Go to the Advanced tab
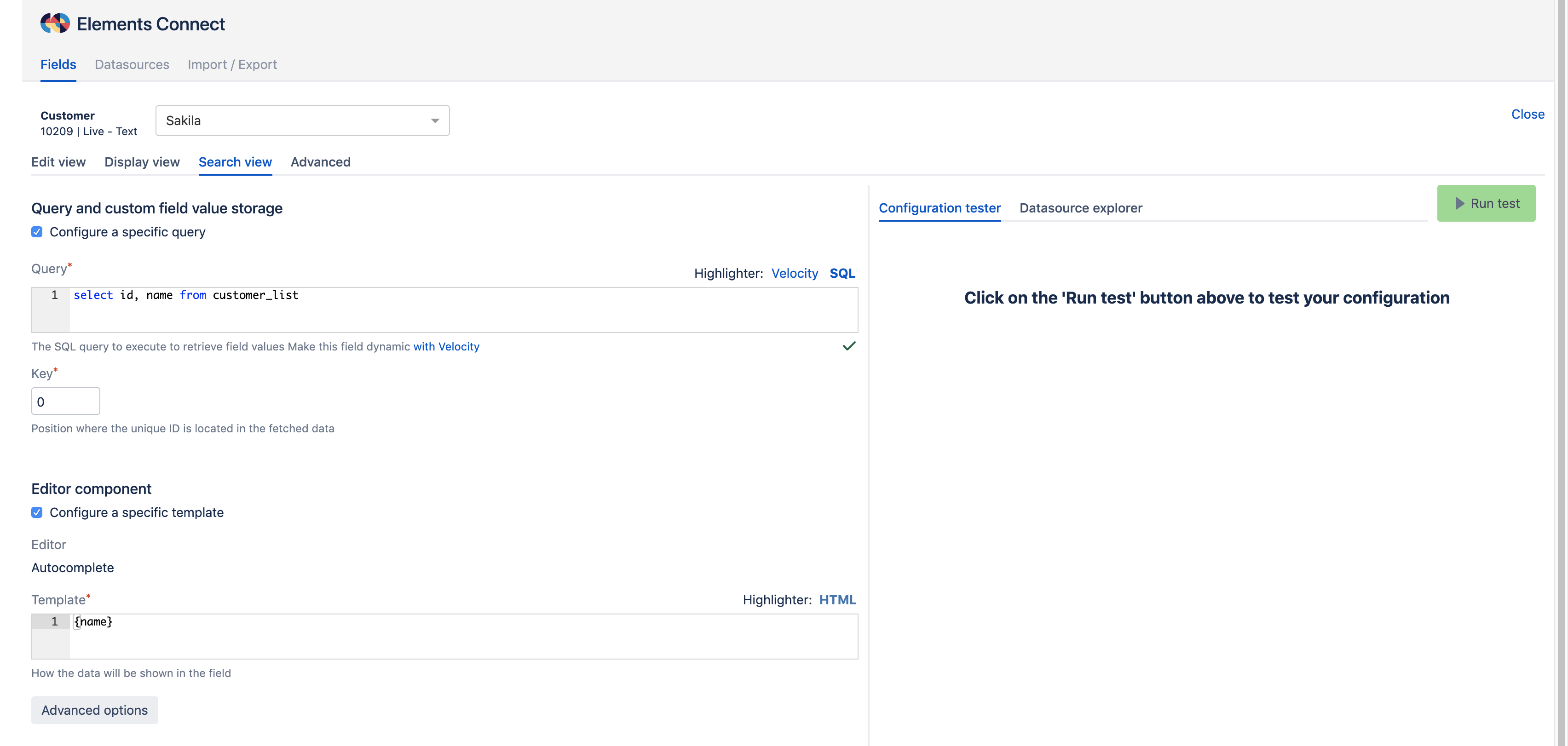 320,162
